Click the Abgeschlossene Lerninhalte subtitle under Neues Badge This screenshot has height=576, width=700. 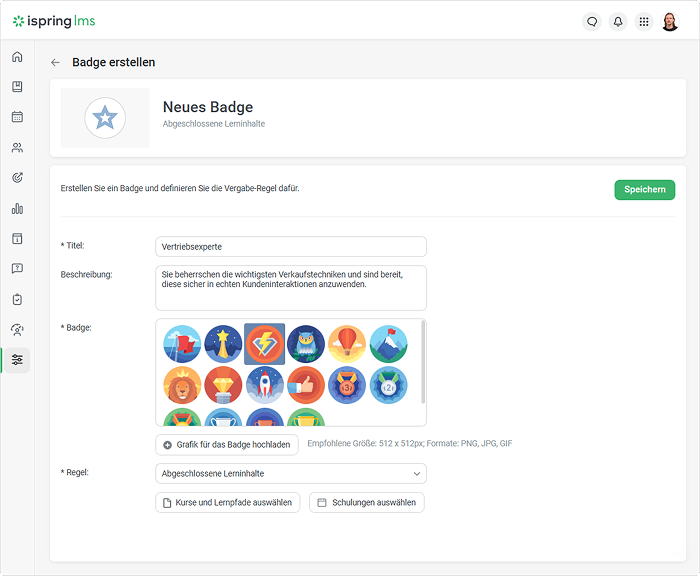214,124
